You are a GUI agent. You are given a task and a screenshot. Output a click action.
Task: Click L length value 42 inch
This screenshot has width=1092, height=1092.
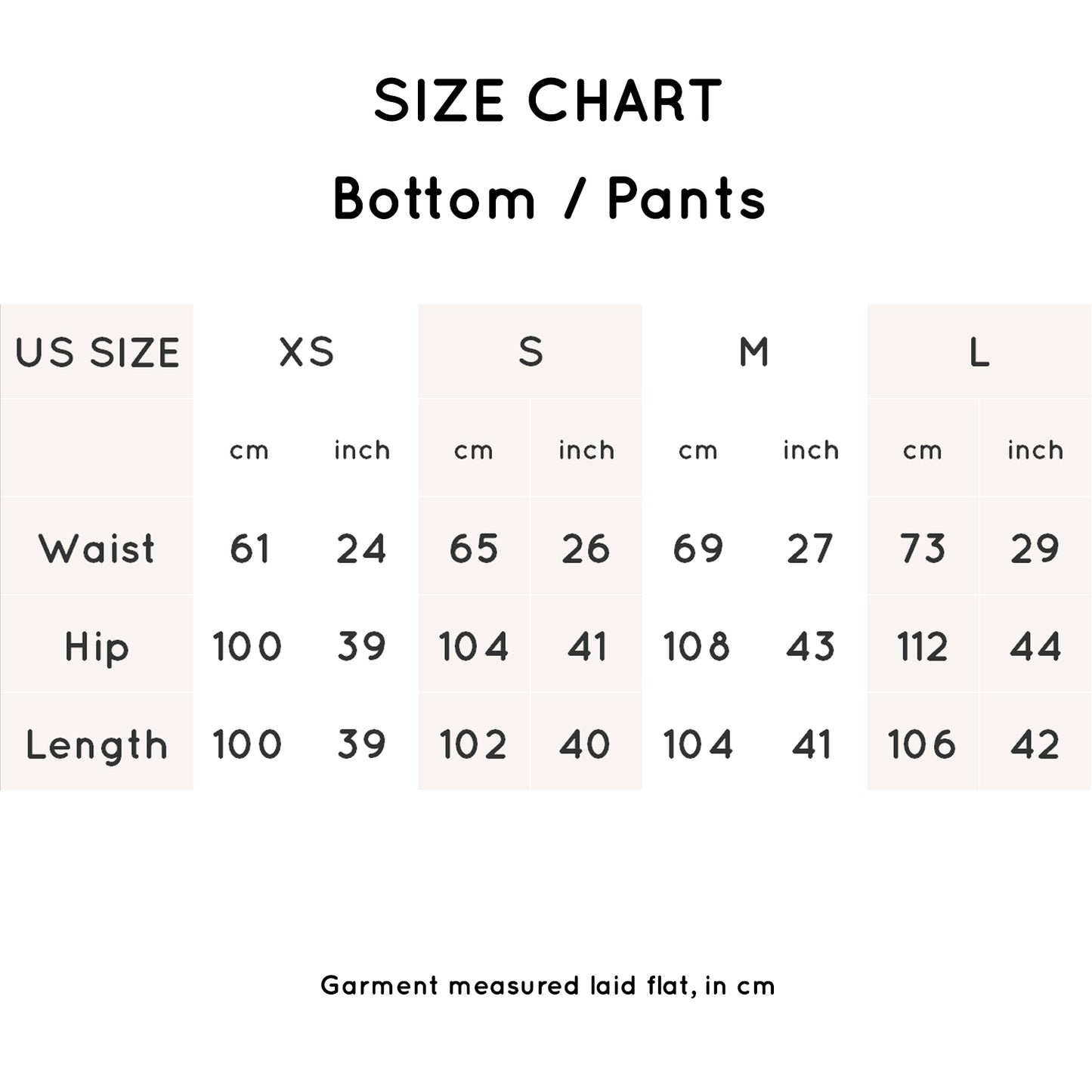(1035, 745)
